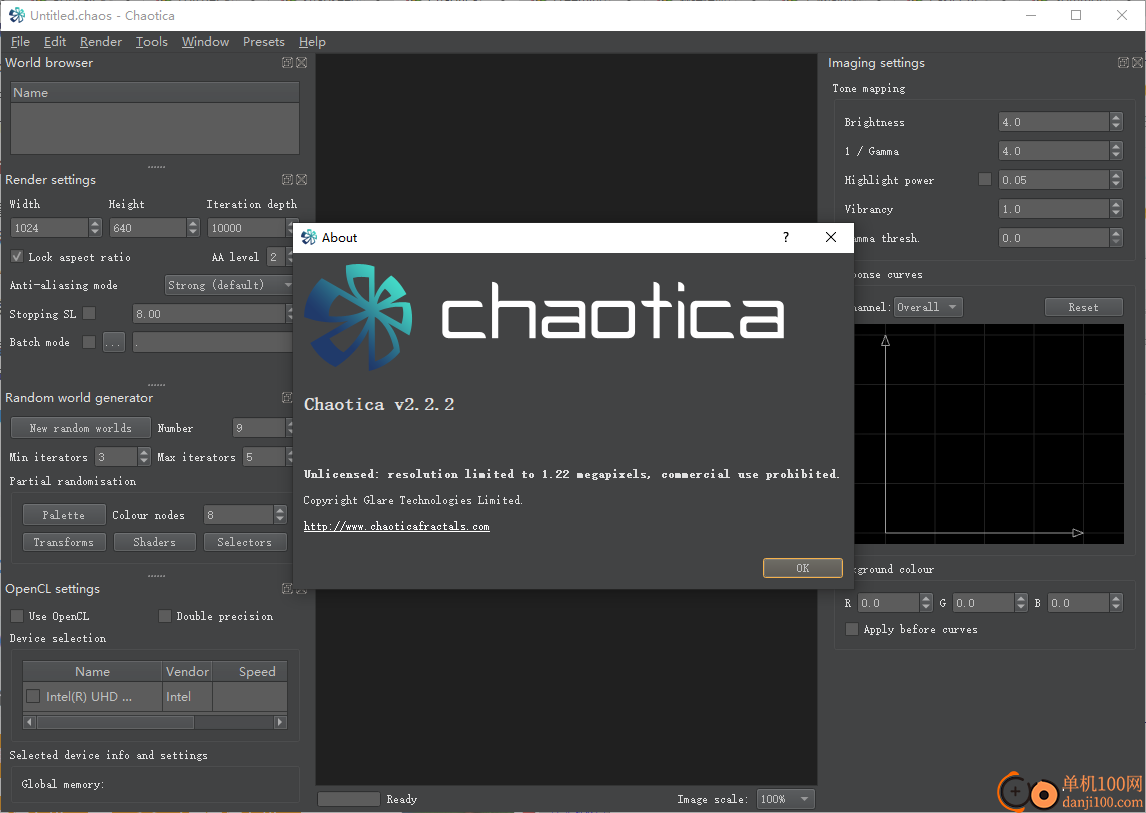Click the render progress bar

pyautogui.click(x=349, y=799)
